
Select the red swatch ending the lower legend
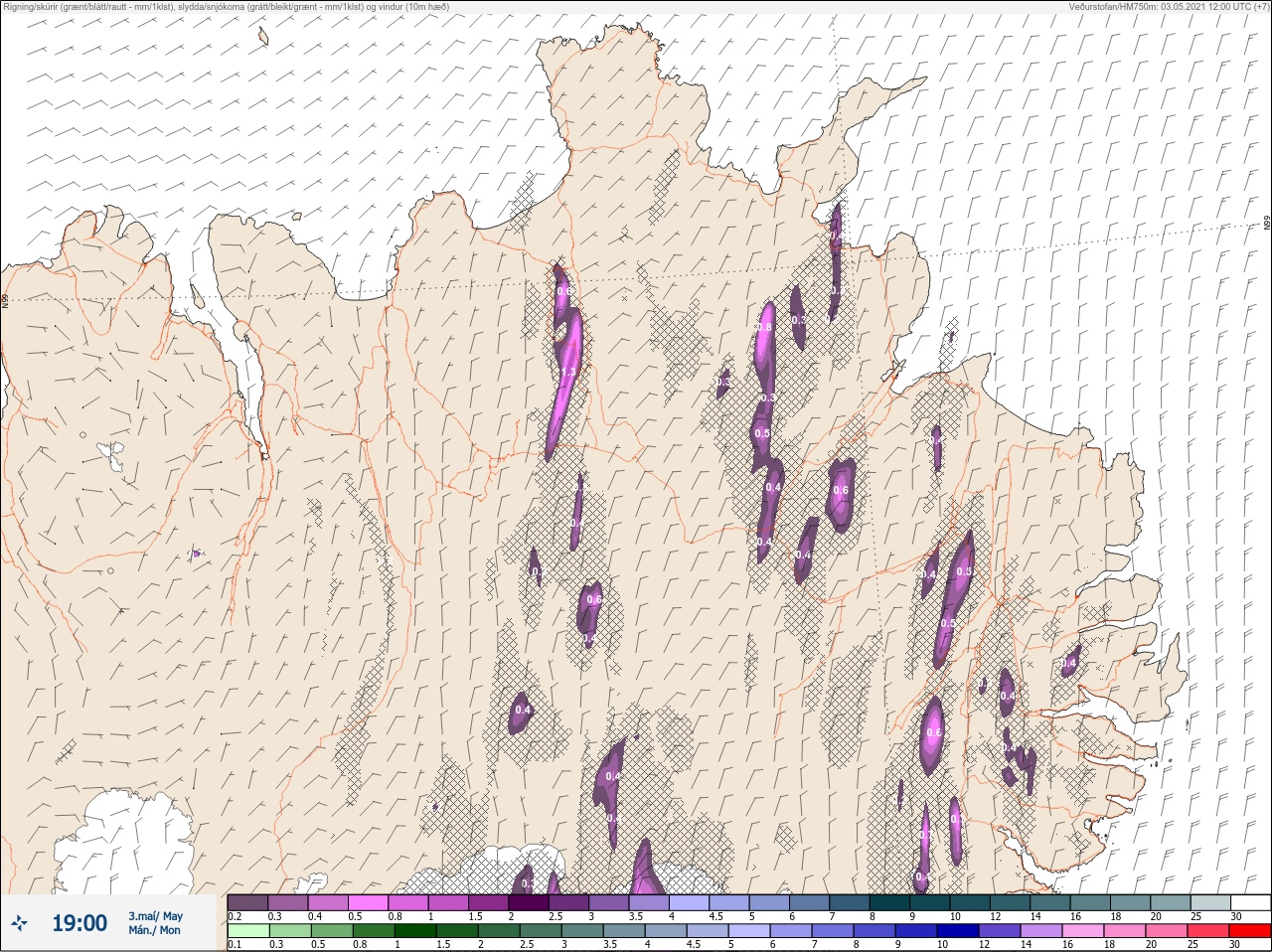pyautogui.click(x=1251, y=931)
